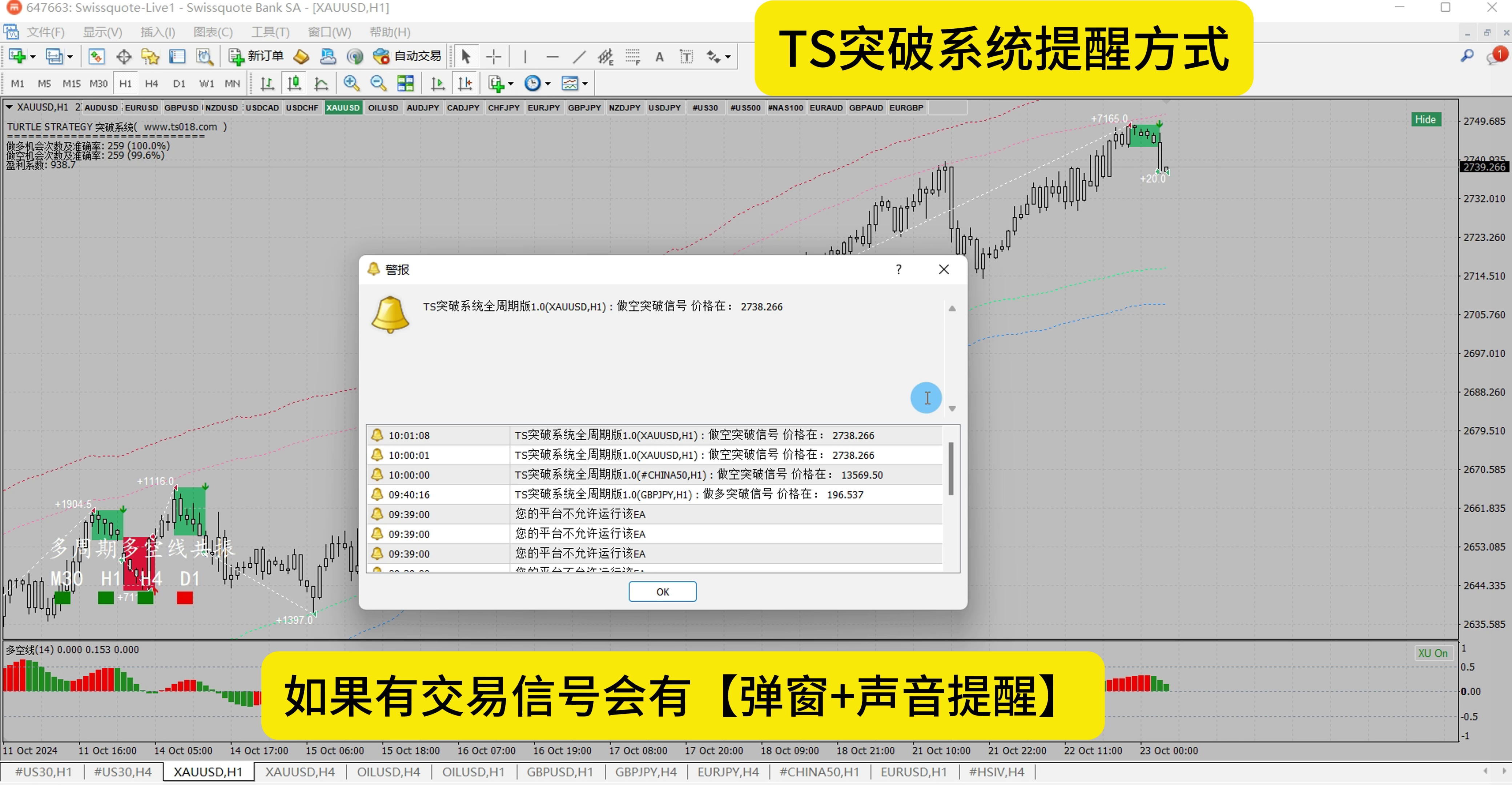The height and width of the screenshot is (785, 1512).
Task: Expand the new chart dropdown arrow
Action: point(33,57)
